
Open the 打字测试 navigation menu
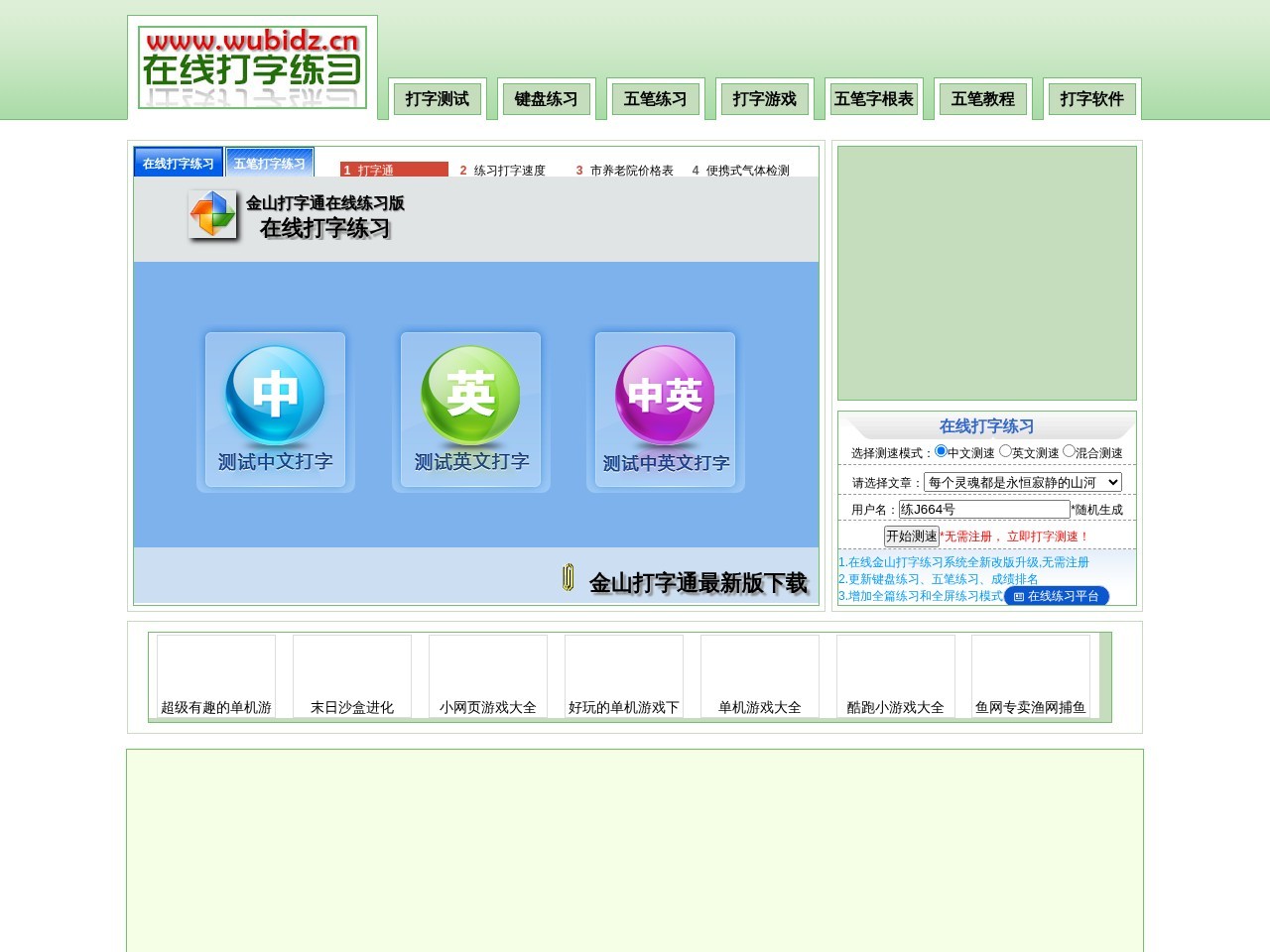[438, 99]
